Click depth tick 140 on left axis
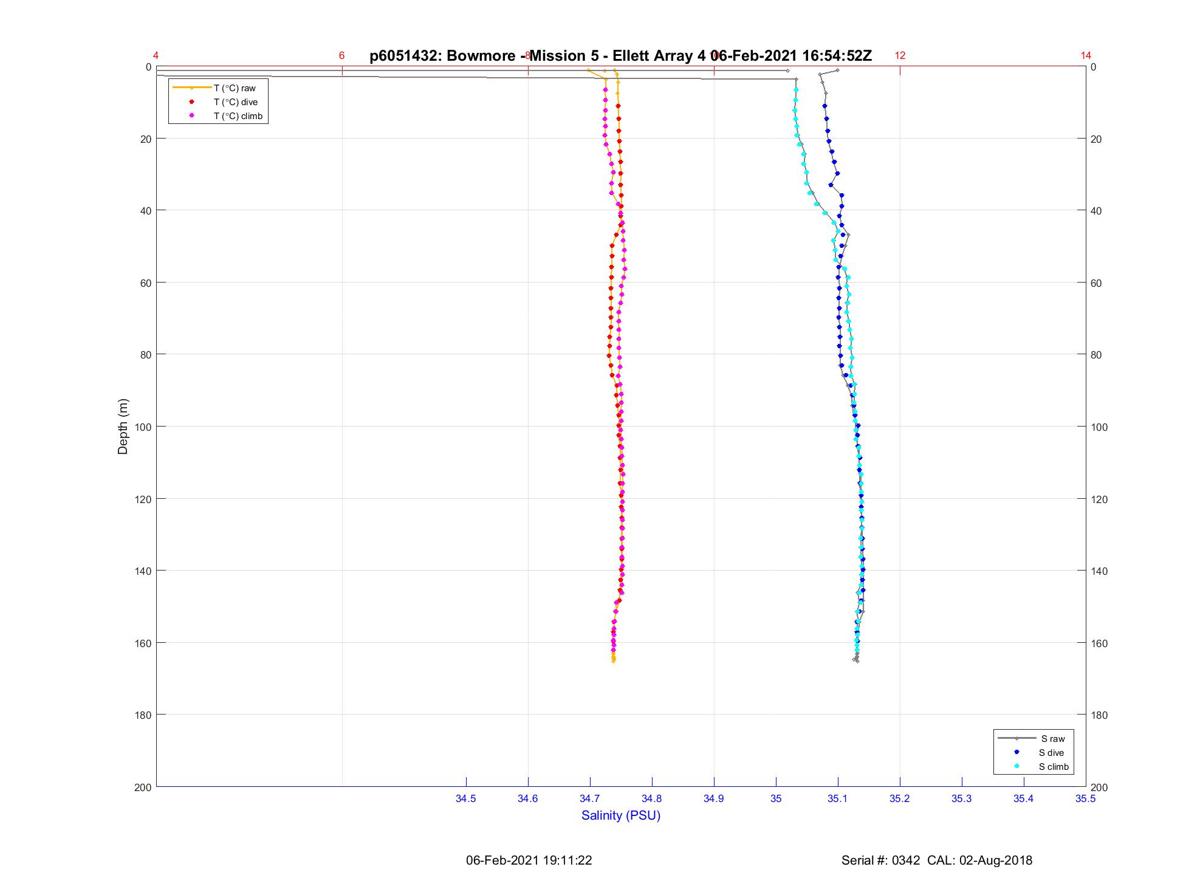The image size is (1200, 885). tap(142, 571)
